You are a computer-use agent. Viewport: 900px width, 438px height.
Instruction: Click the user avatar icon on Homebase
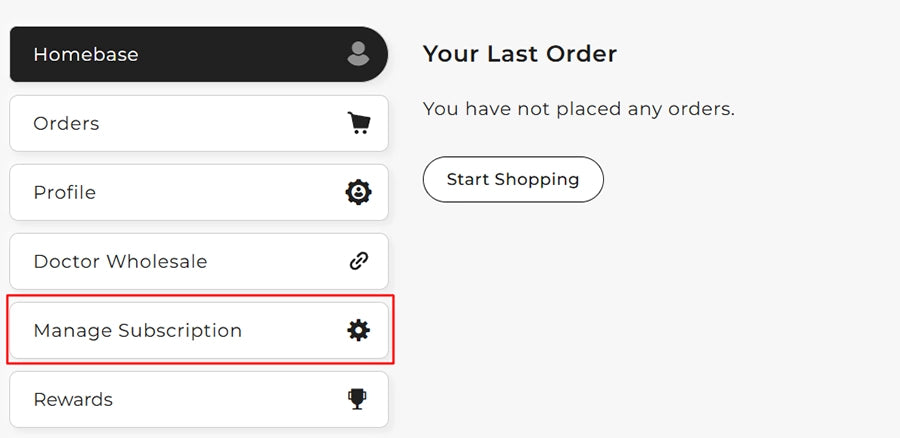(358, 54)
